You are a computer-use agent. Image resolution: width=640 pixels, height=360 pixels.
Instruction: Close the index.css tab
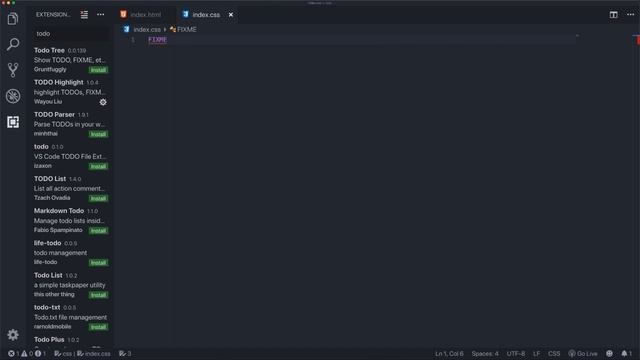tap(231, 15)
